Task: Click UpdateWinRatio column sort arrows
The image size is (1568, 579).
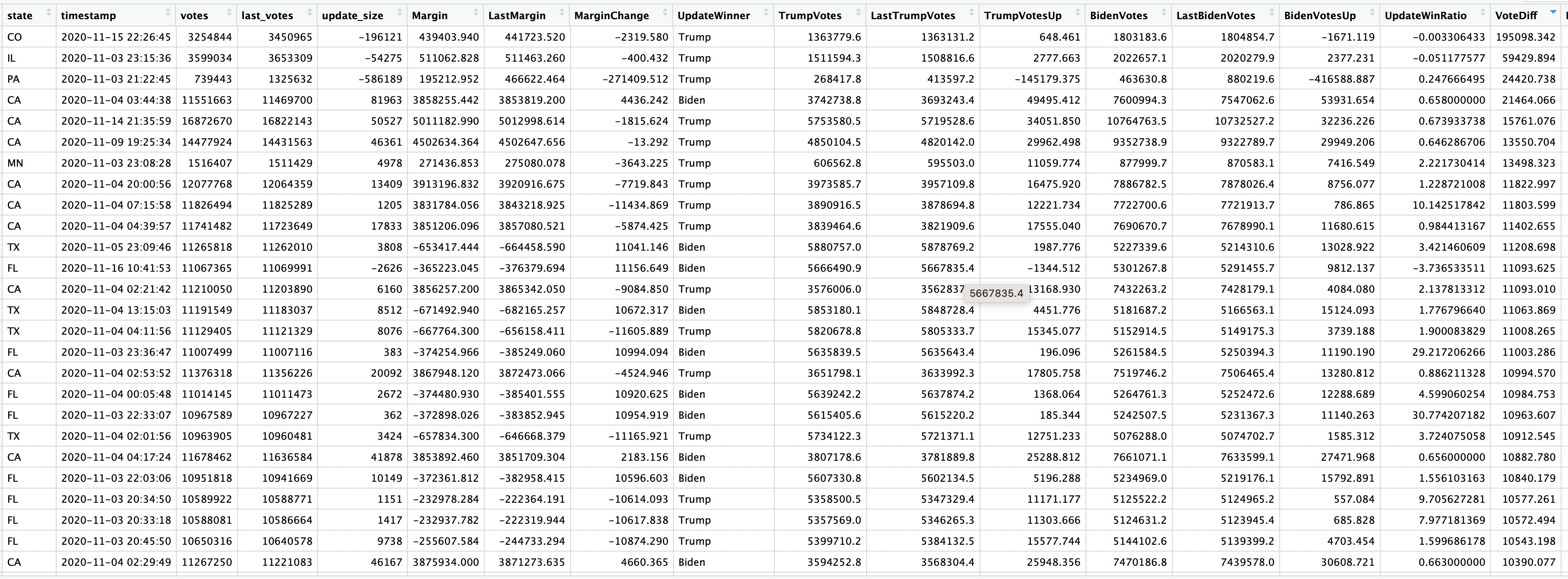Action: [1482, 12]
